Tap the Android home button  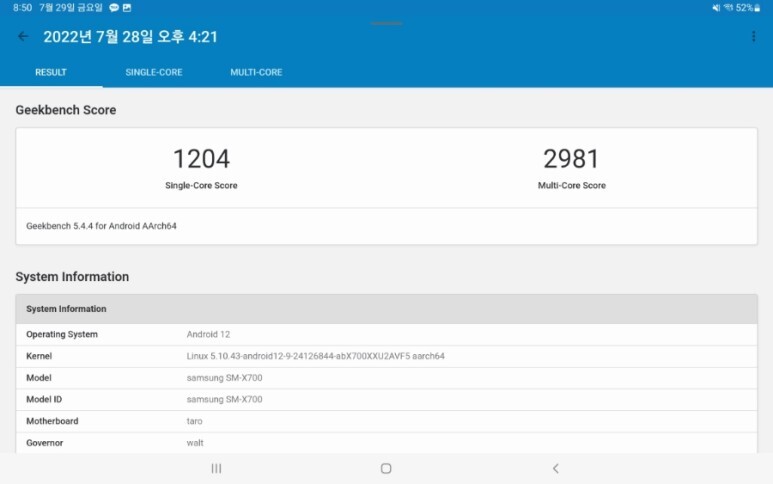click(386, 468)
